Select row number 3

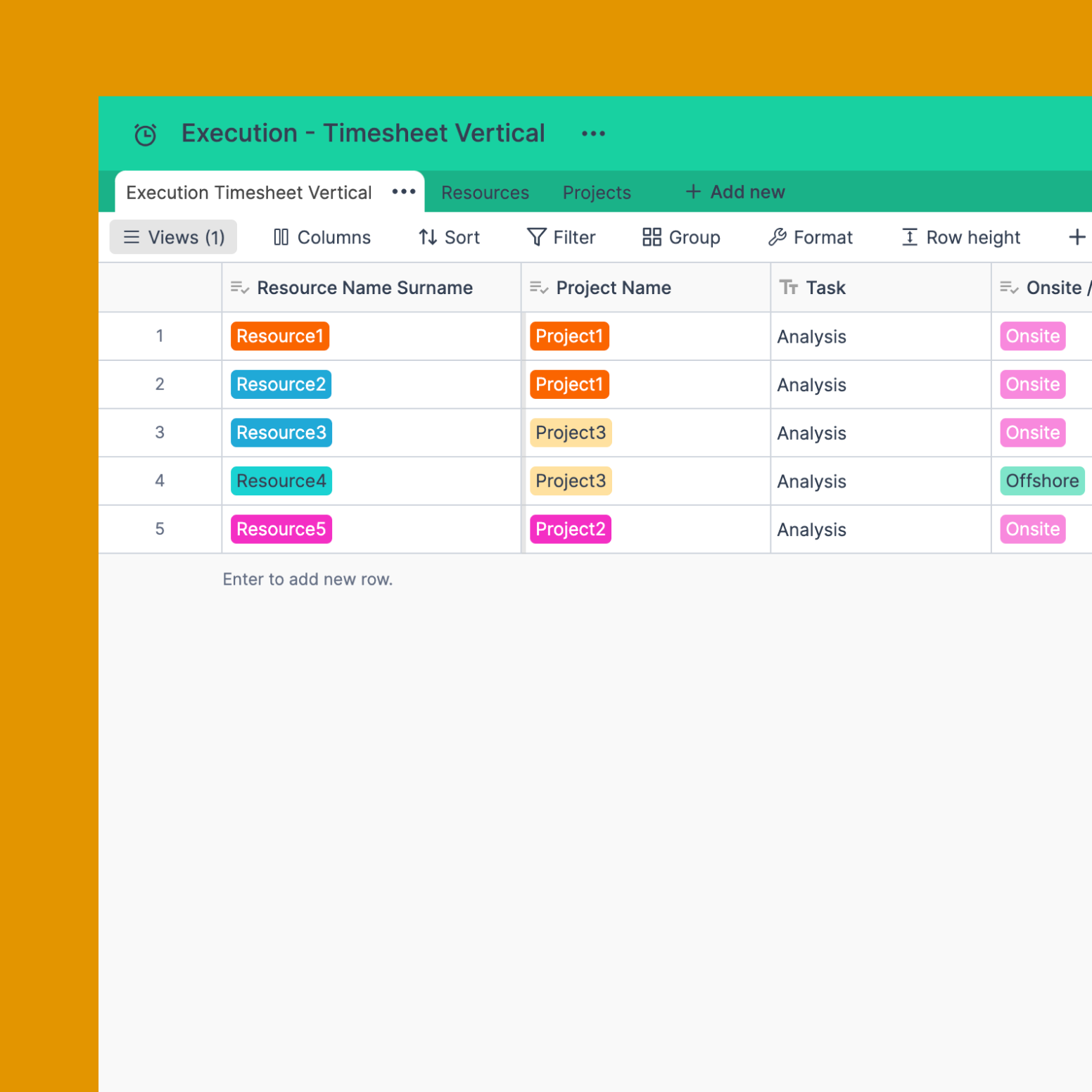point(160,433)
